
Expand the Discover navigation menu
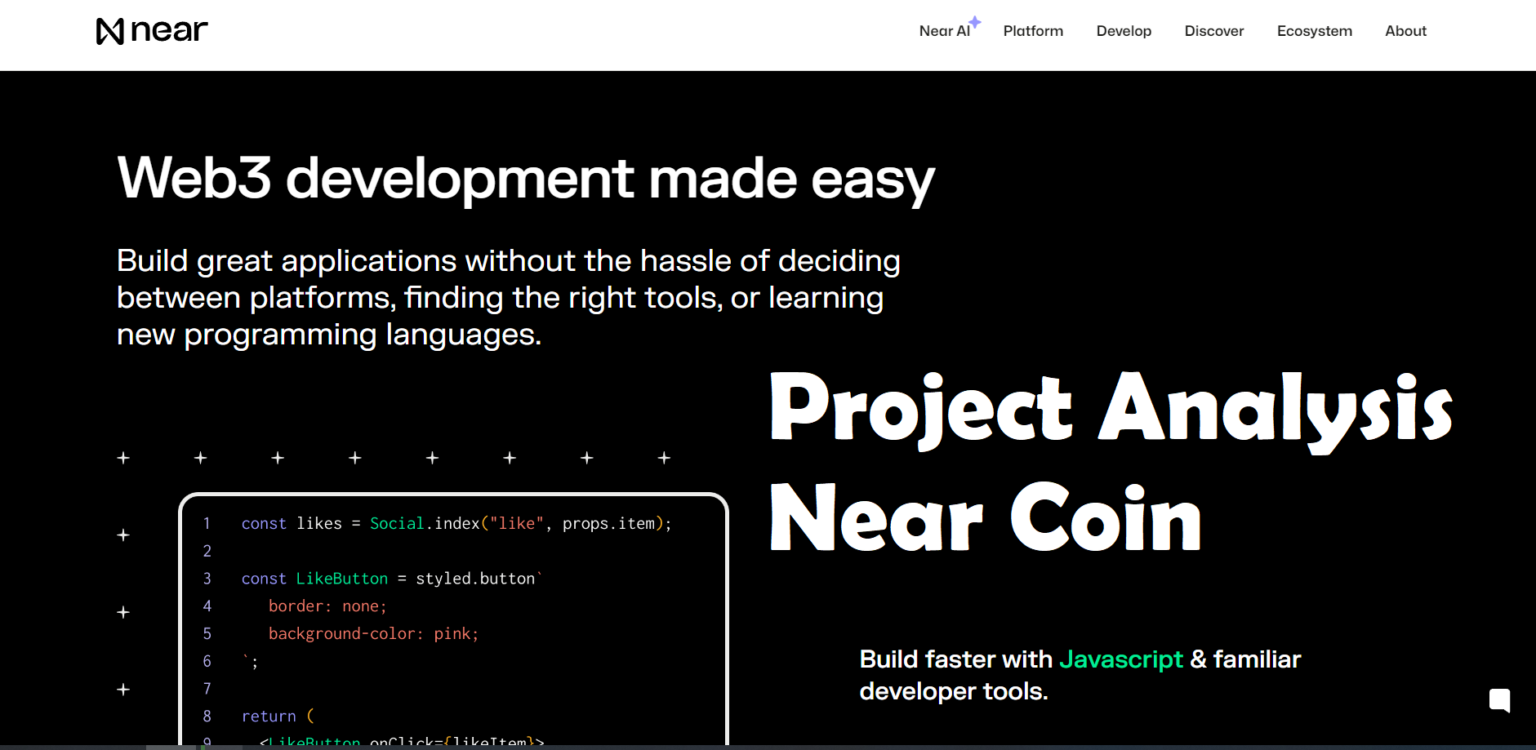tap(1214, 31)
